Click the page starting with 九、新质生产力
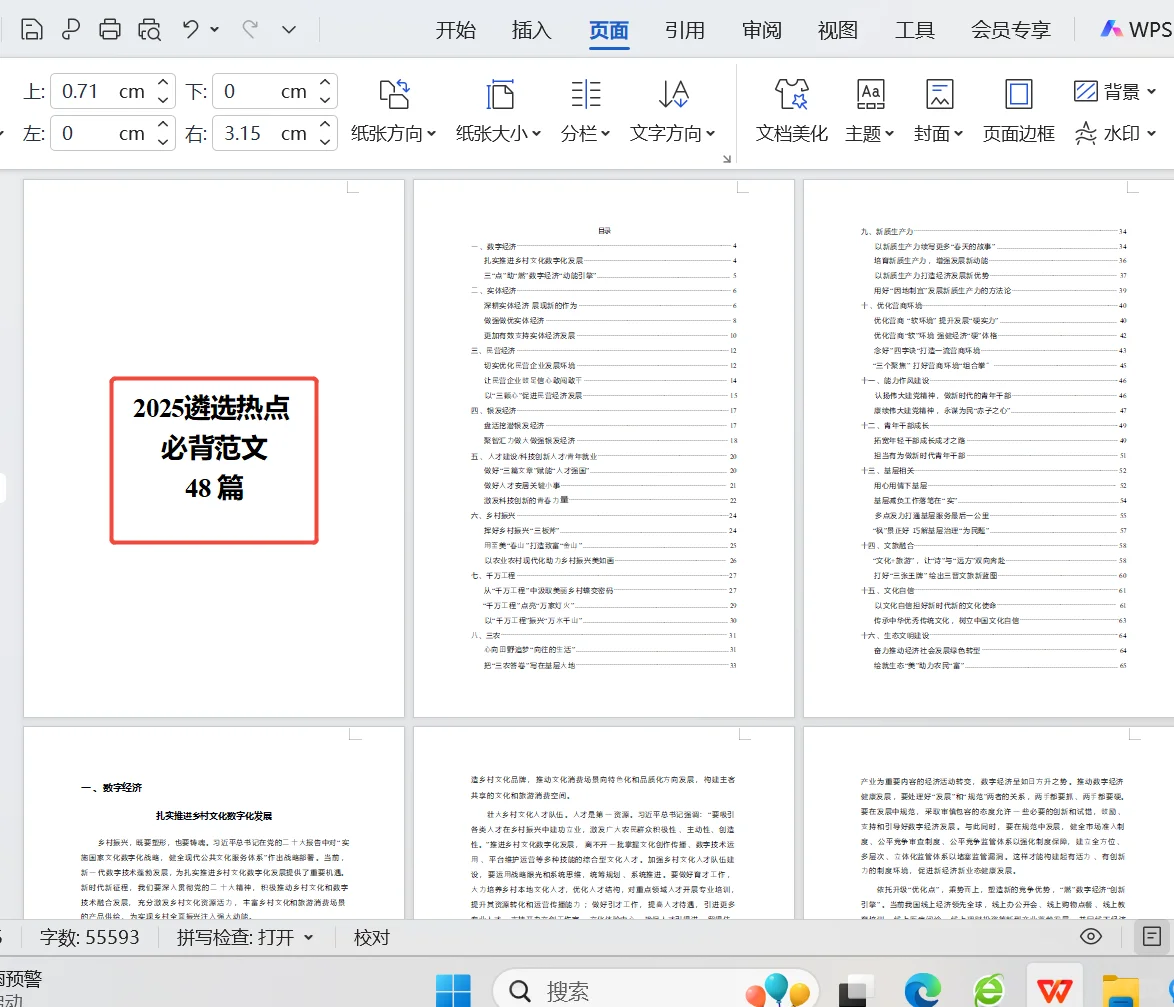1174x1007 pixels. click(989, 448)
